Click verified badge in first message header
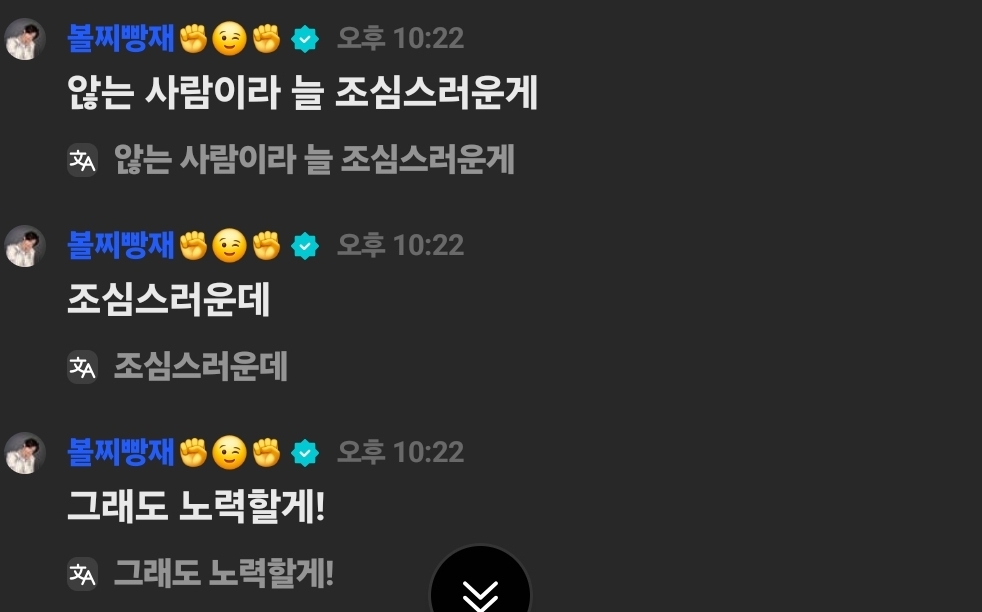Screen dimensions: 982x612 pos(305,39)
